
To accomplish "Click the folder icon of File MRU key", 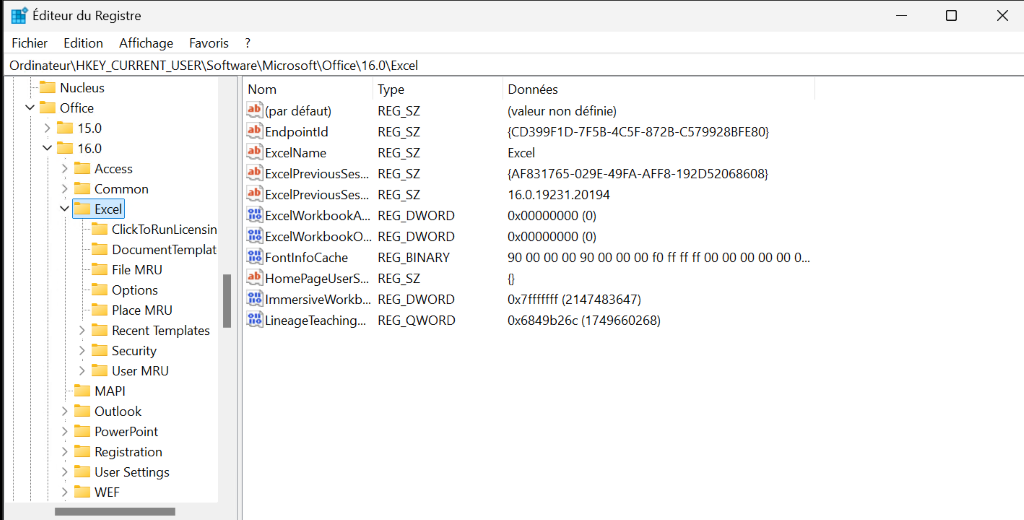I will (x=100, y=269).
